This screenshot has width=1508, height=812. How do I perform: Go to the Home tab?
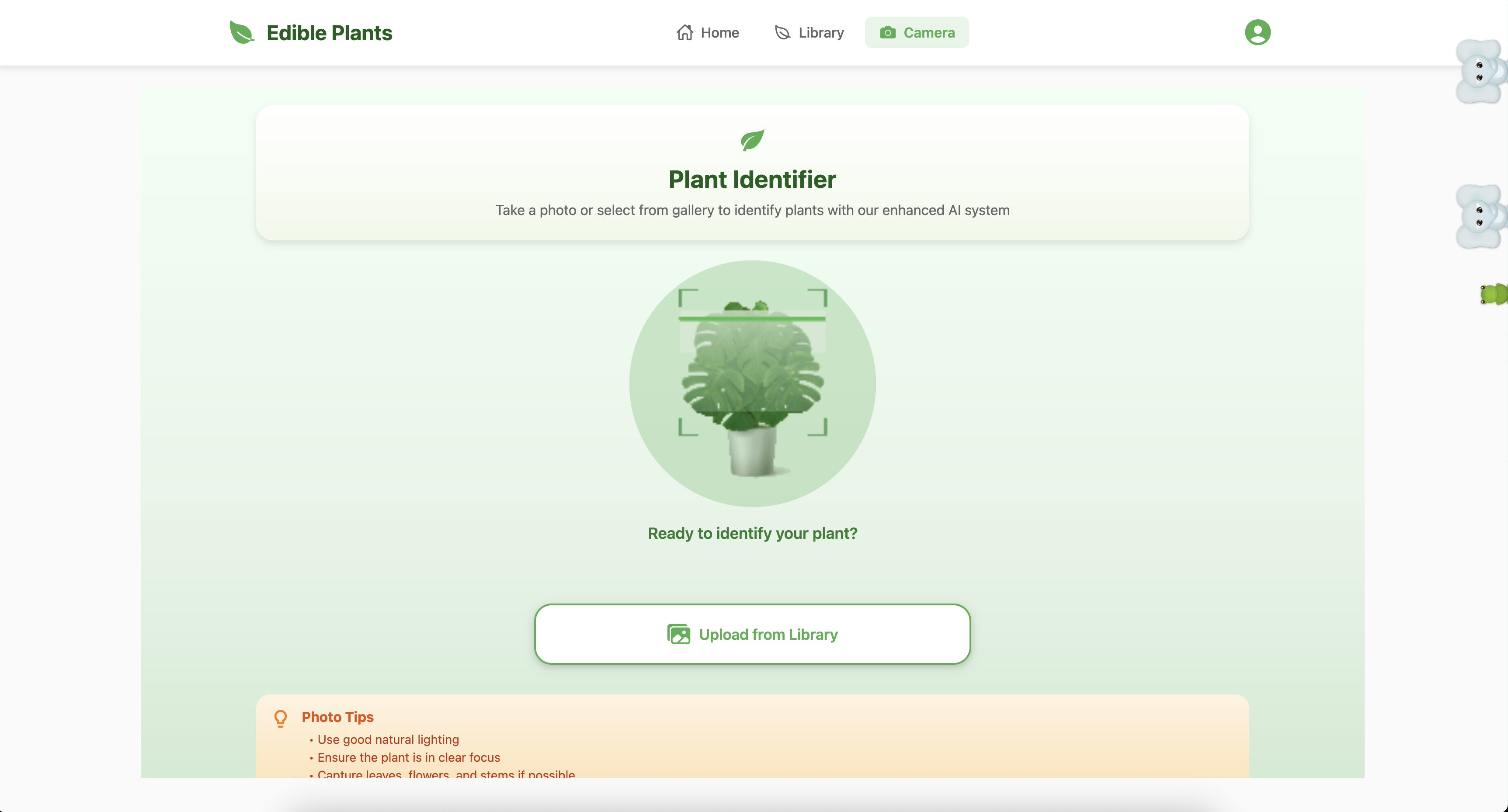[719, 33]
